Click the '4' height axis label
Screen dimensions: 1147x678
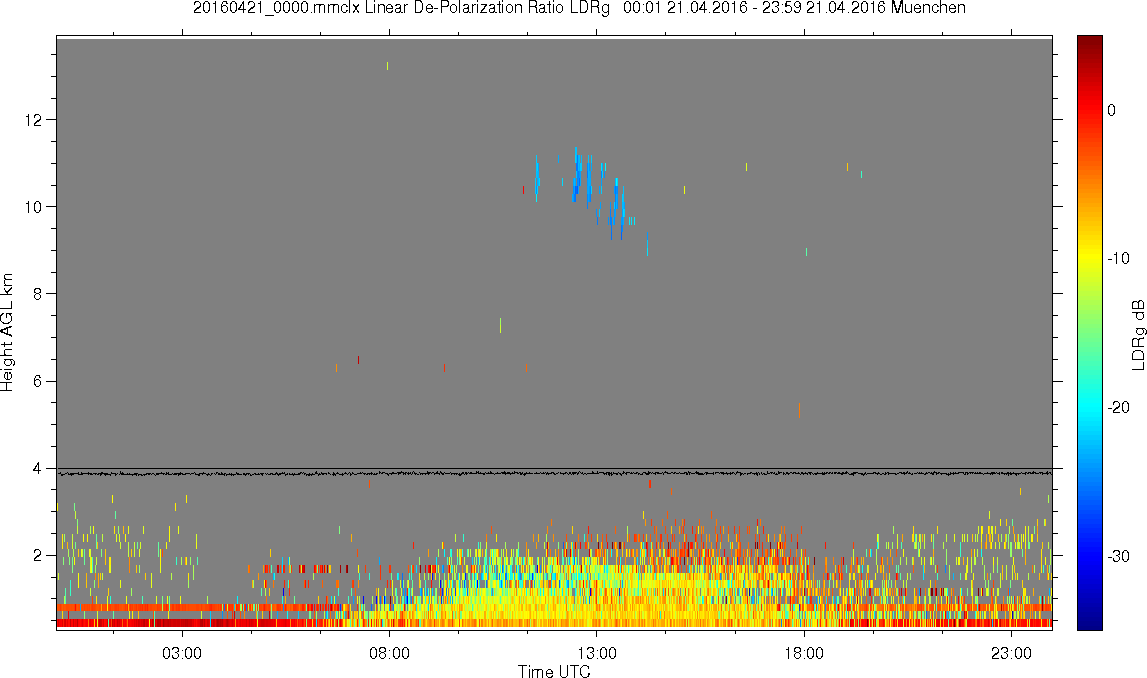(37, 469)
